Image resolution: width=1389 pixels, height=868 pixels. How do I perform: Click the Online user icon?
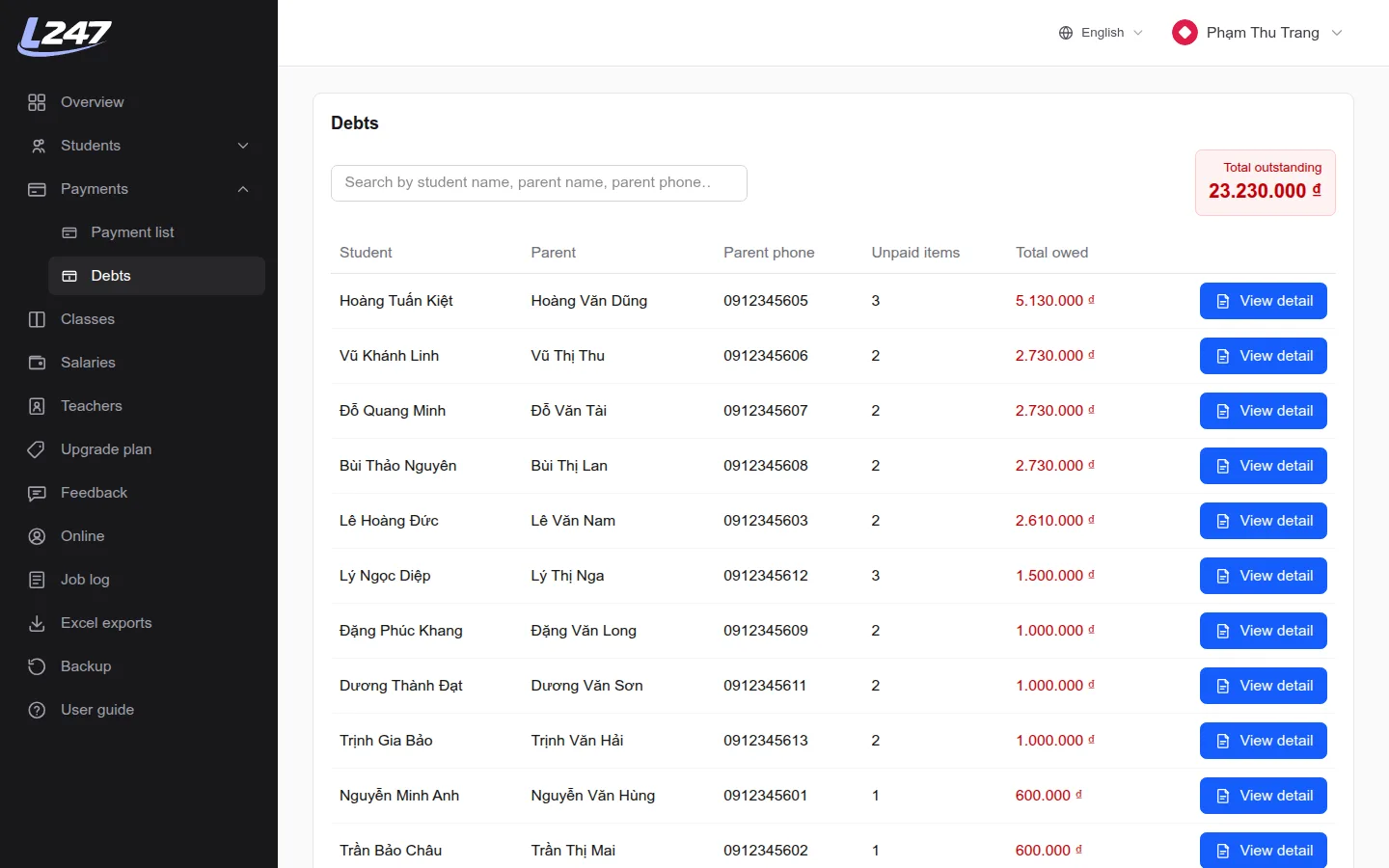(37, 536)
